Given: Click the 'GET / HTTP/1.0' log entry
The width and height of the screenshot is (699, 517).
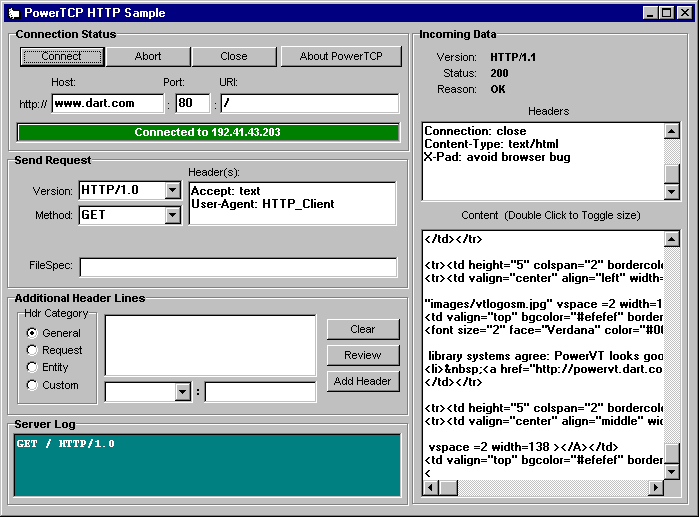Looking at the screenshot, I should 66,444.
